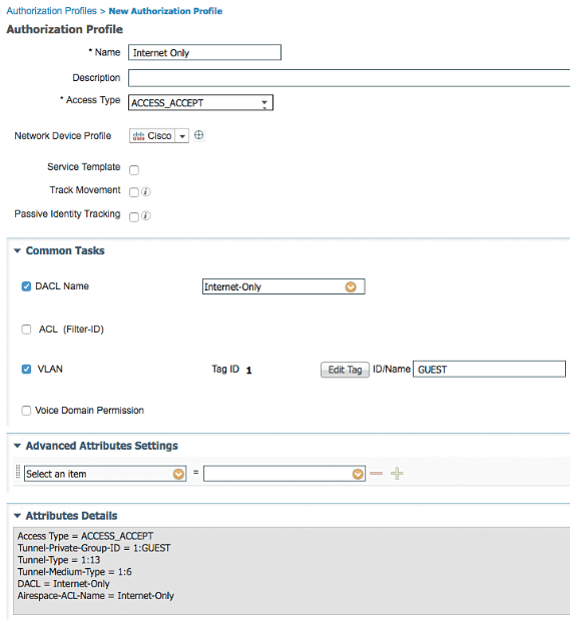Click the VLAN ID/Name field containing GUEST
Screen dimensions: 570x620
pyautogui.click(x=489, y=369)
